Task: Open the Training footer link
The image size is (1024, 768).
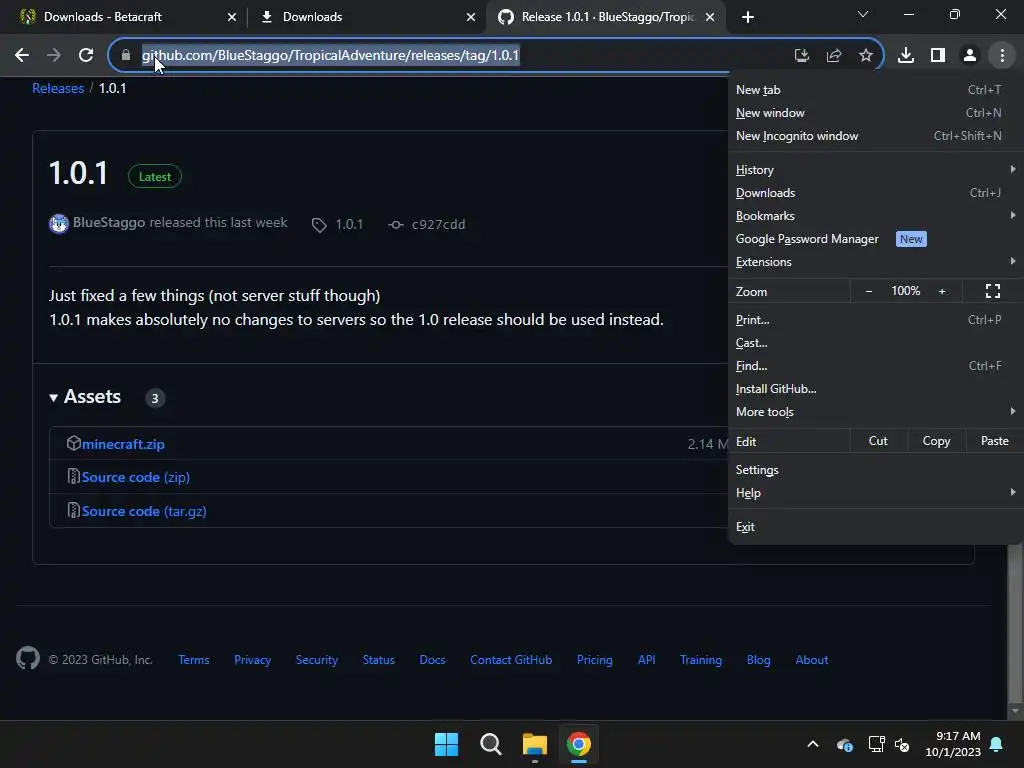Action: point(701,660)
